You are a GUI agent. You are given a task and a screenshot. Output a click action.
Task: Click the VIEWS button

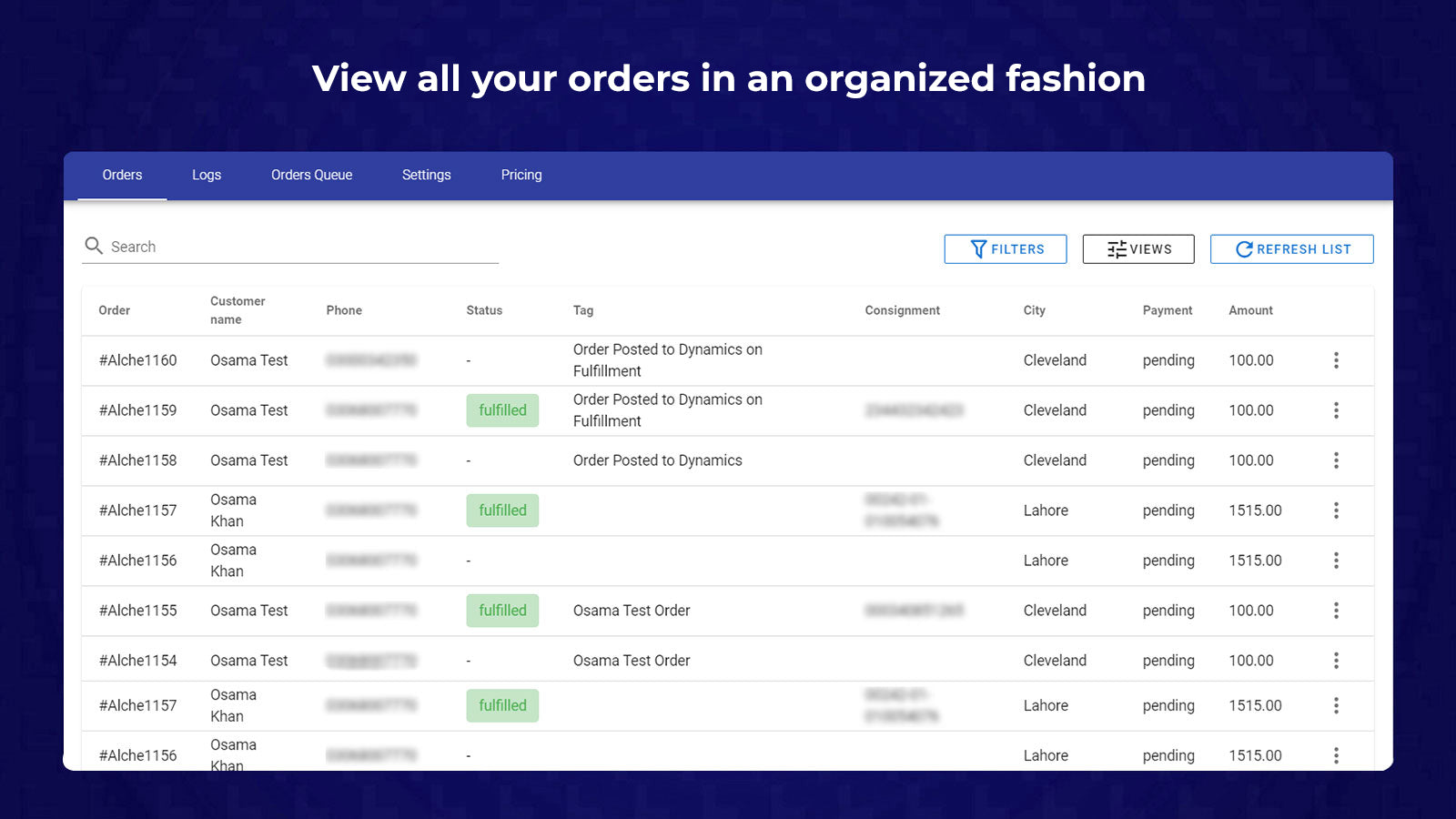(x=1137, y=248)
